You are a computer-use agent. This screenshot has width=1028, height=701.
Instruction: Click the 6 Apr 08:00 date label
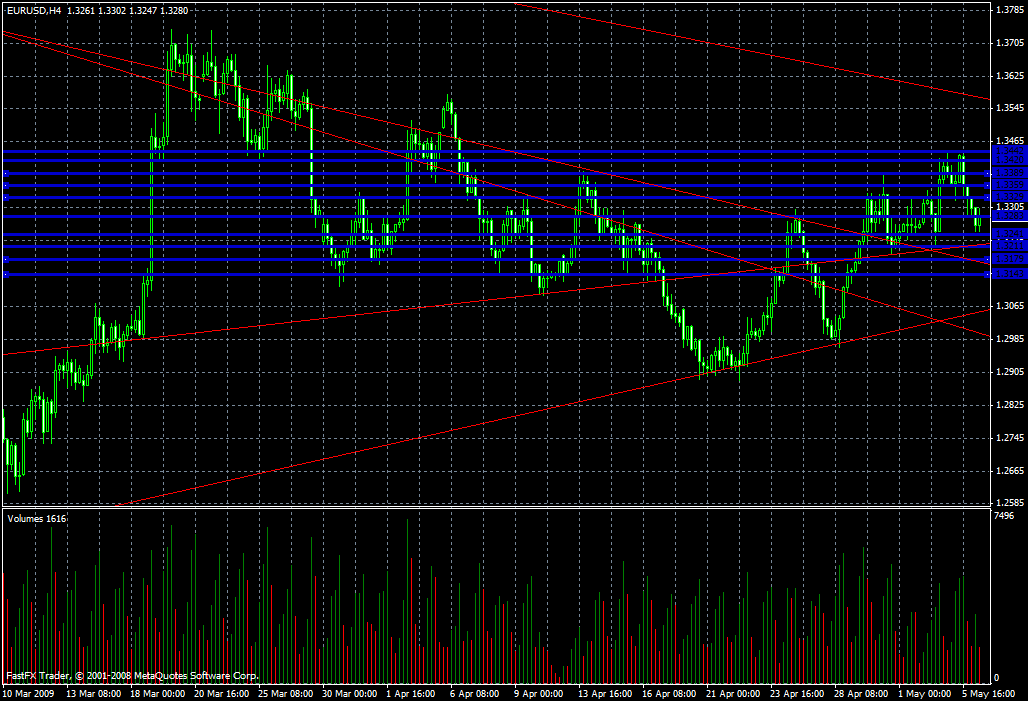coord(475,694)
